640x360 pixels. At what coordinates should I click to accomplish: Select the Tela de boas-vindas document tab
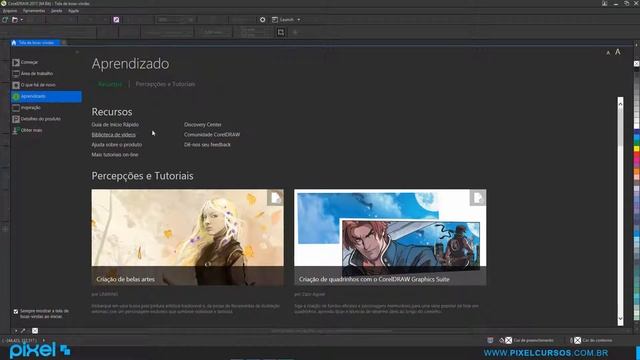(36, 42)
